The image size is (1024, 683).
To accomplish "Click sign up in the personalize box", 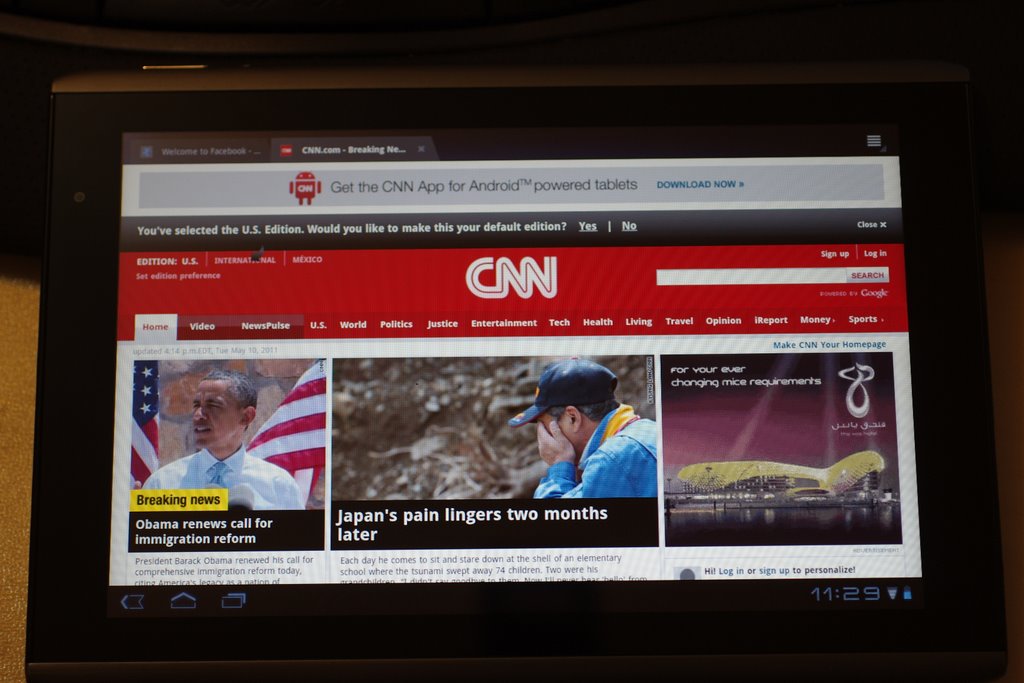I will 774,570.
